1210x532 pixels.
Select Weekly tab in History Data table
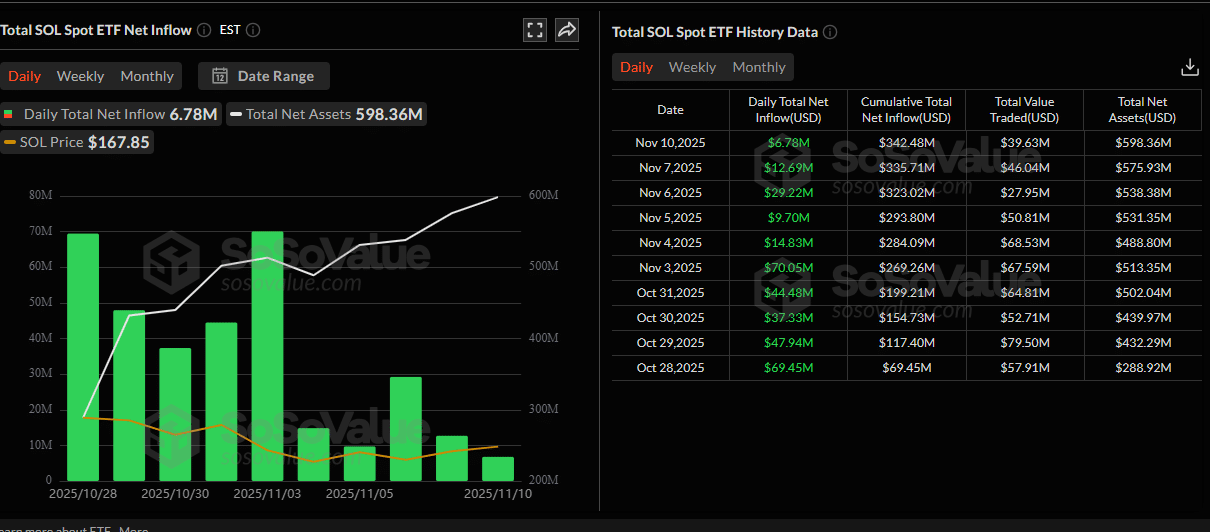click(692, 67)
